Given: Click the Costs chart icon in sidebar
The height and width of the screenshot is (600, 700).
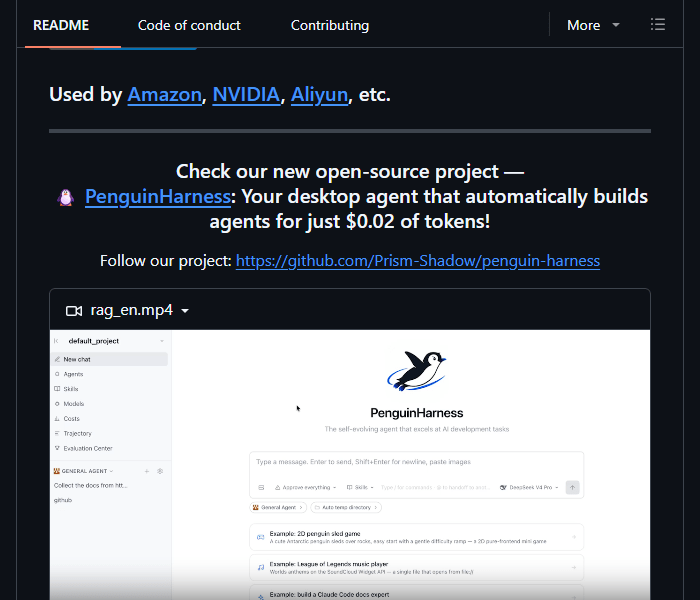Looking at the screenshot, I should click(57, 419).
